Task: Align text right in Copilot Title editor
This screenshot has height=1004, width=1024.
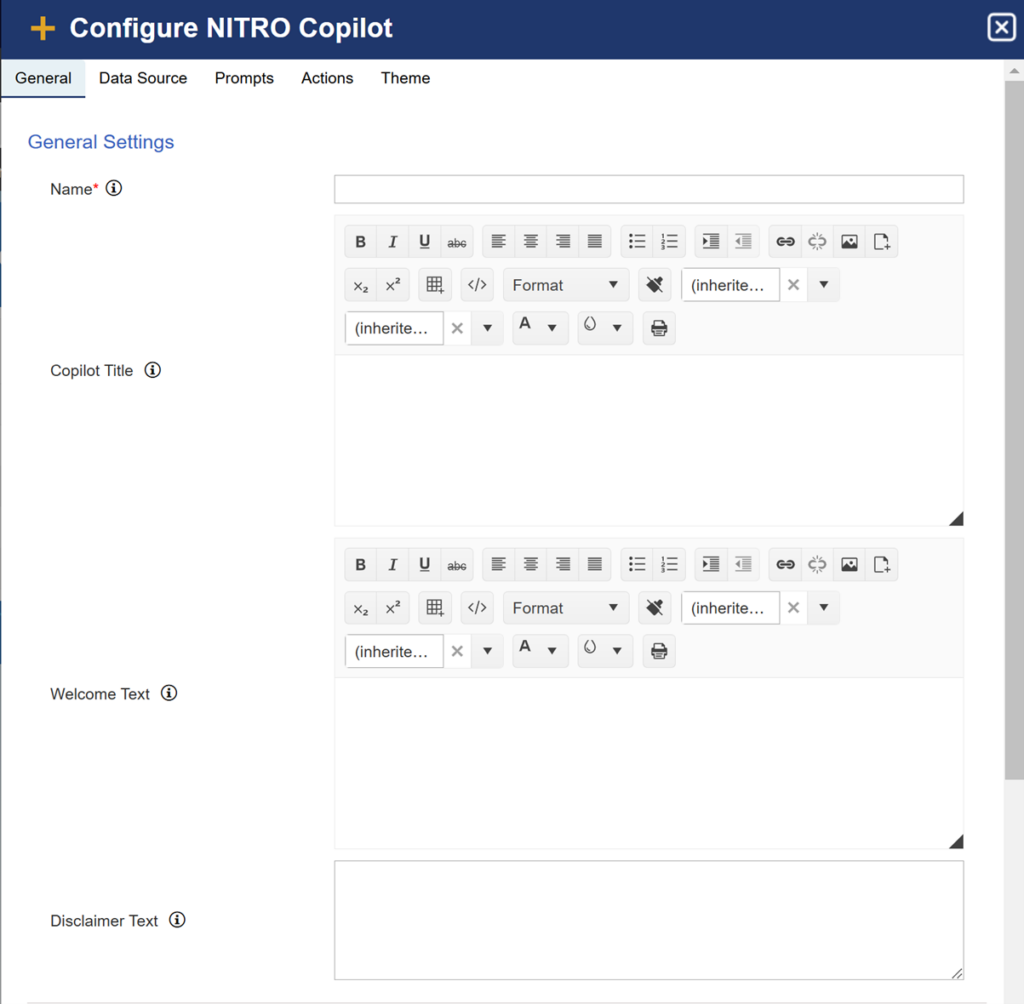Action: click(x=562, y=242)
